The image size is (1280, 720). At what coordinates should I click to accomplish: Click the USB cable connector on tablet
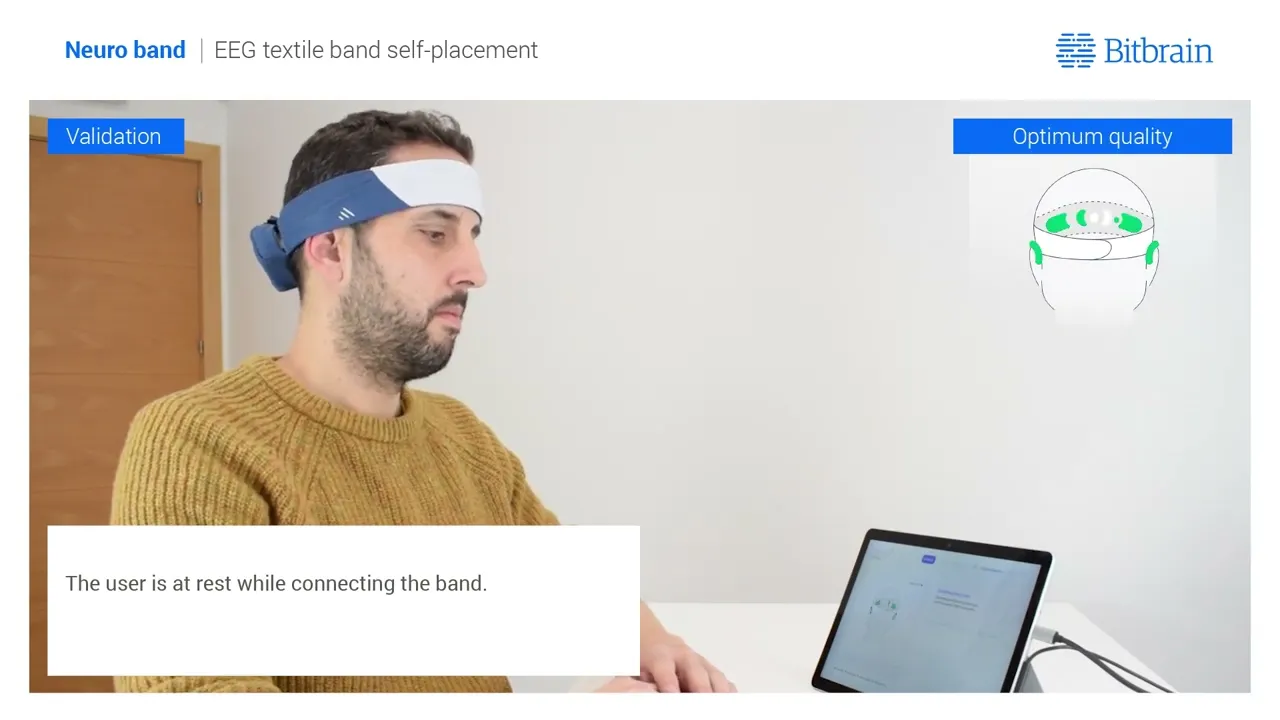(x=1047, y=634)
